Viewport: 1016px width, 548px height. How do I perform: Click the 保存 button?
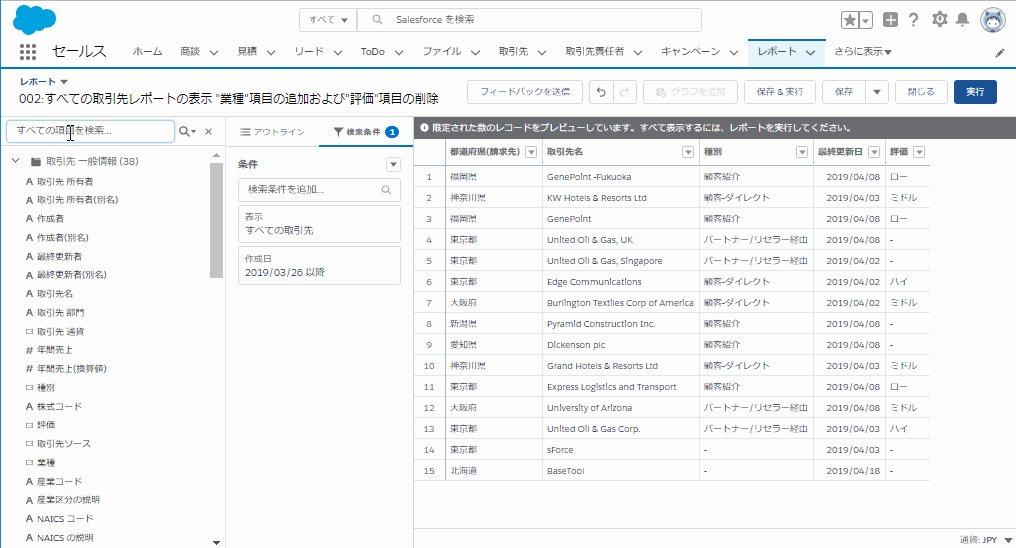coord(844,92)
